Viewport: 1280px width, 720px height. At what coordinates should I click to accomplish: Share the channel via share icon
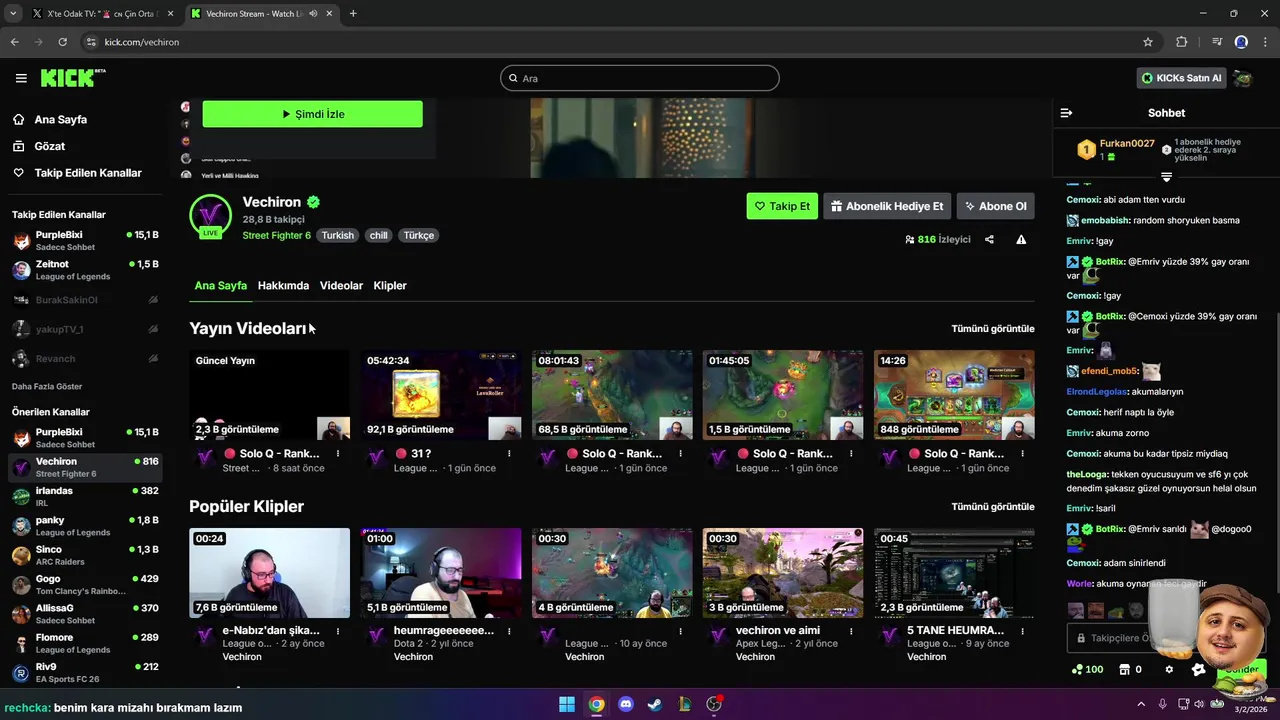[x=989, y=240]
